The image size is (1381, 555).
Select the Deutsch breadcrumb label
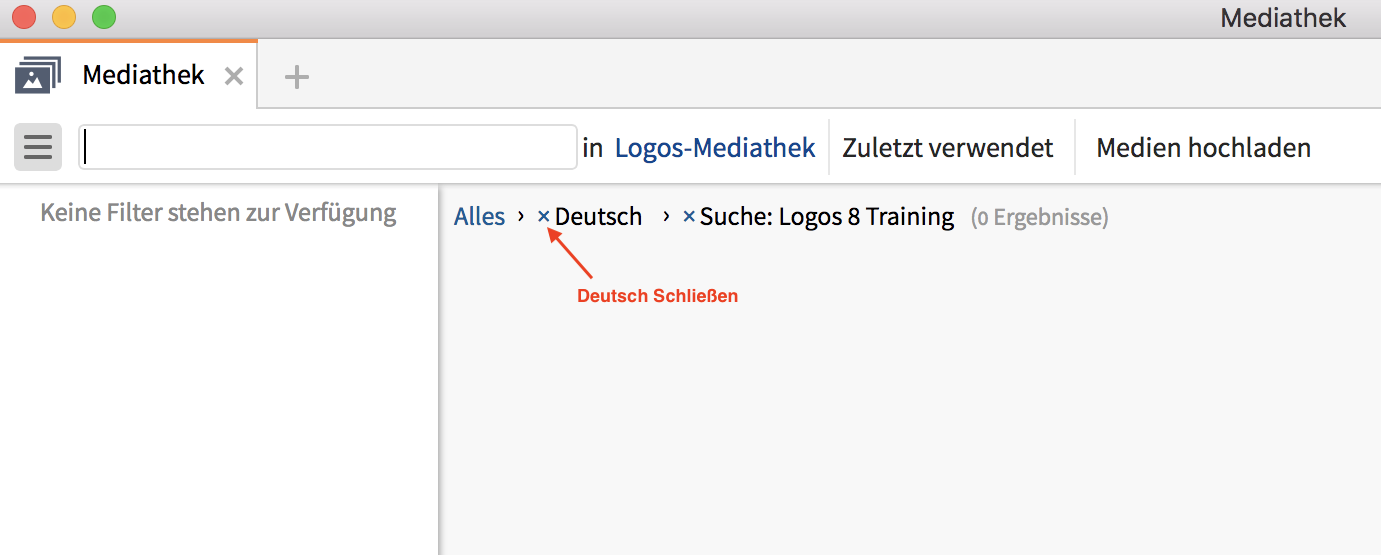(598, 216)
